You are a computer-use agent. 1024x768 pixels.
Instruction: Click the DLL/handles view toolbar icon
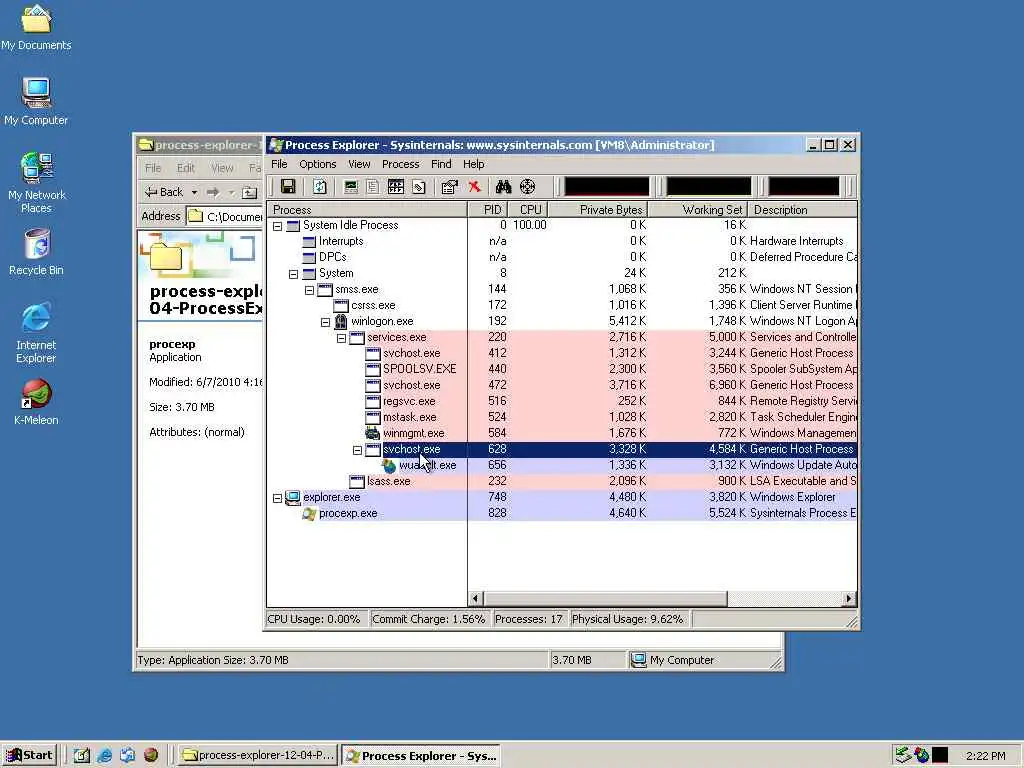(x=419, y=187)
